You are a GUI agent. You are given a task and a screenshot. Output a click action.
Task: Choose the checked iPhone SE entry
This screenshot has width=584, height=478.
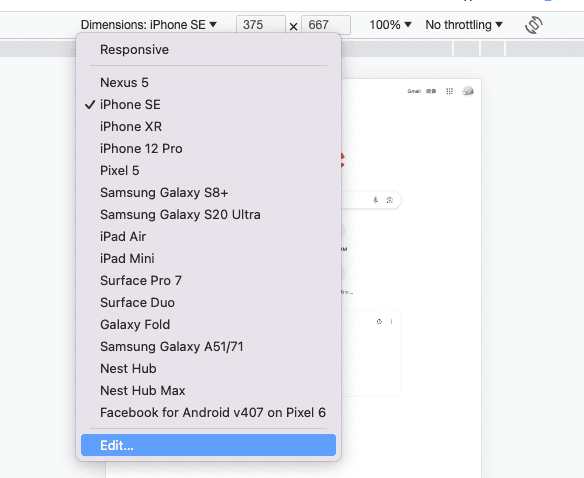tap(208, 104)
